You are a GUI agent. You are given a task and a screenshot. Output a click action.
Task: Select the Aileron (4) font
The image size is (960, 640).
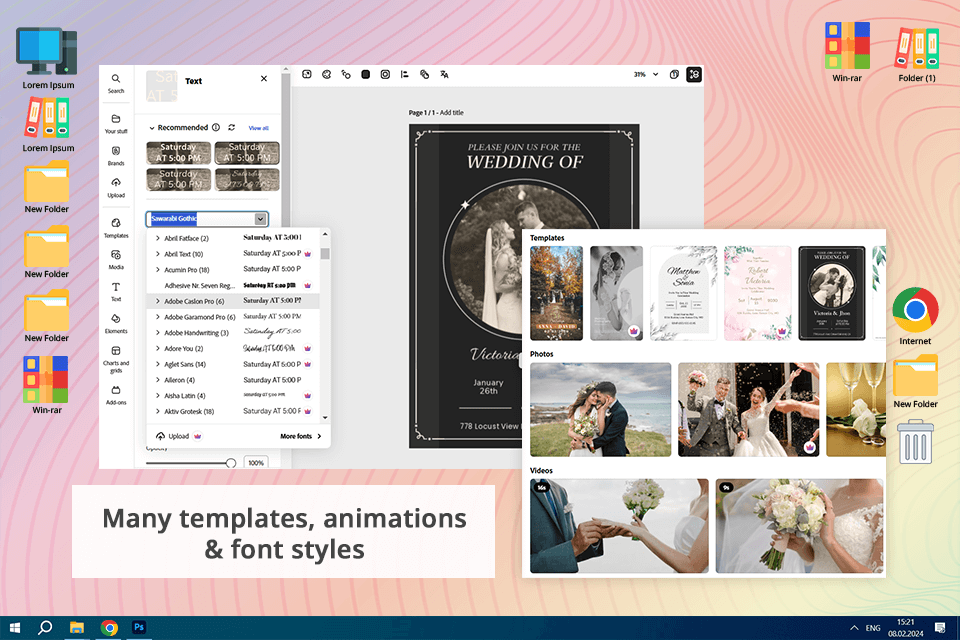[x=233, y=380]
